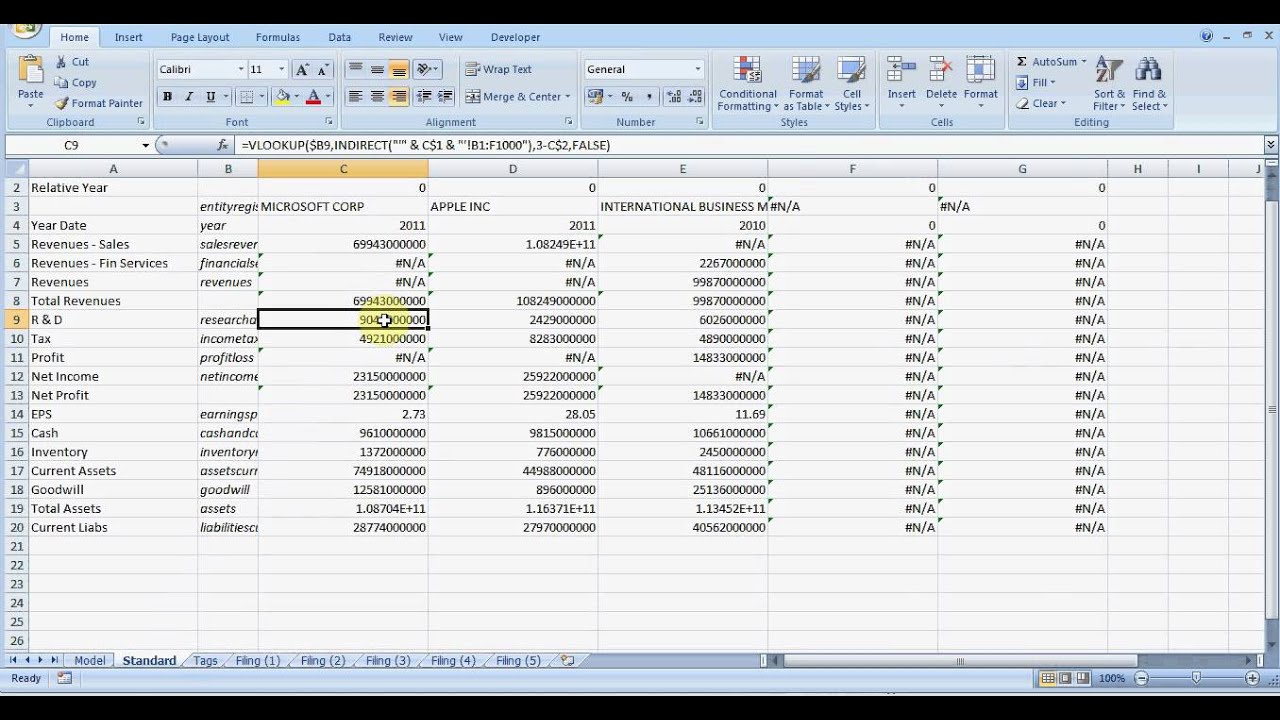Open the Excel Help question icon
Image resolution: width=1280 pixels, height=720 pixels.
(x=1207, y=36)
